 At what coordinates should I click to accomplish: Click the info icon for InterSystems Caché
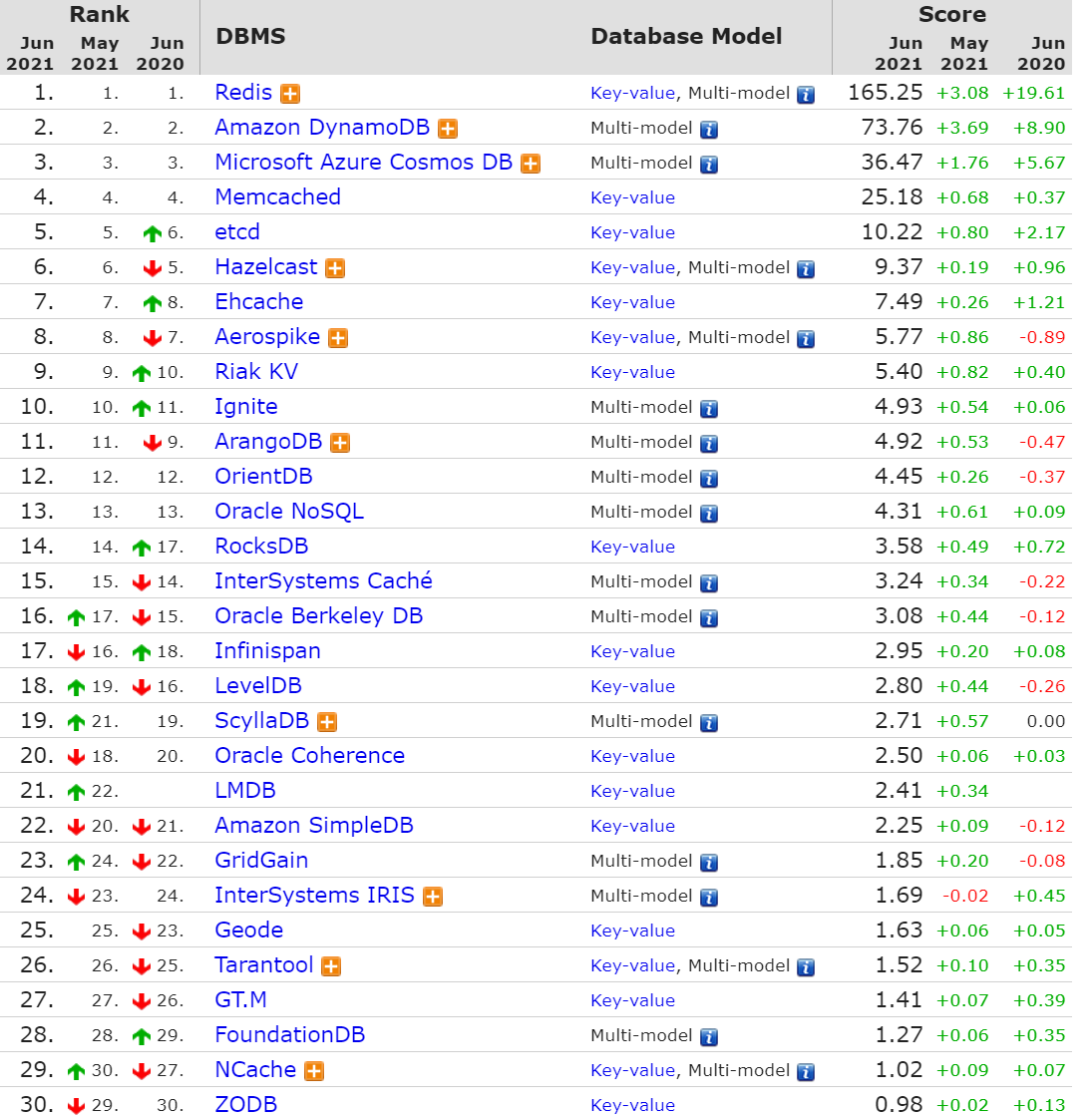pyautogui.click(x=708, y=584)
